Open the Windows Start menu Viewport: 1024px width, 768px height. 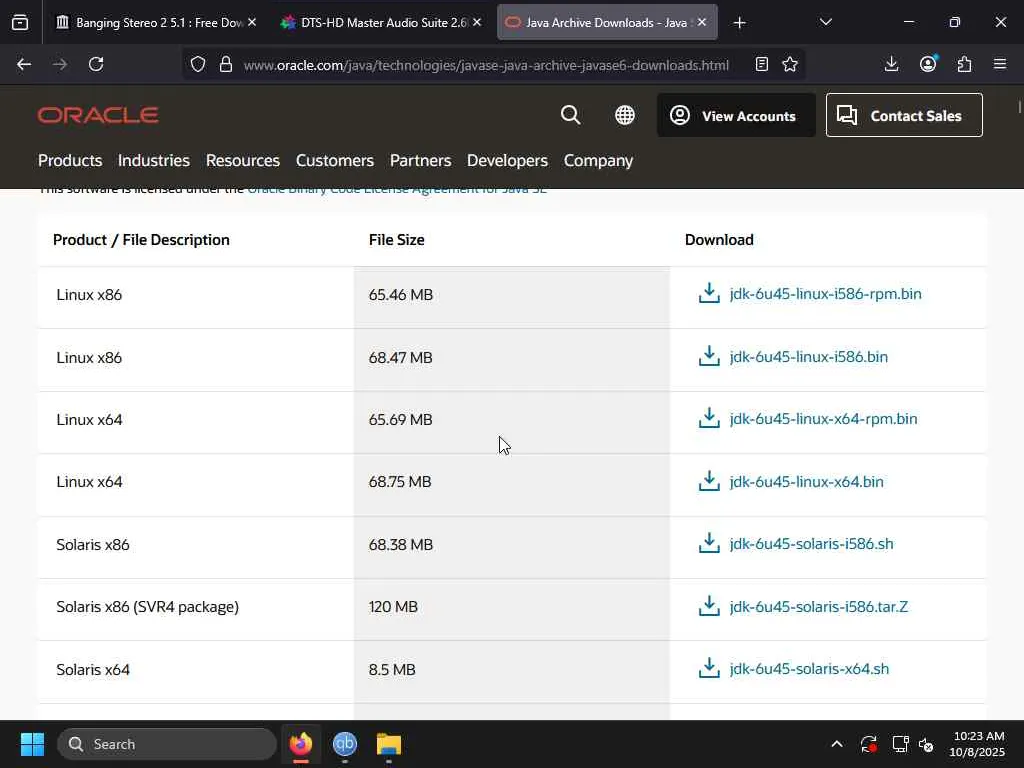[32, 744]
